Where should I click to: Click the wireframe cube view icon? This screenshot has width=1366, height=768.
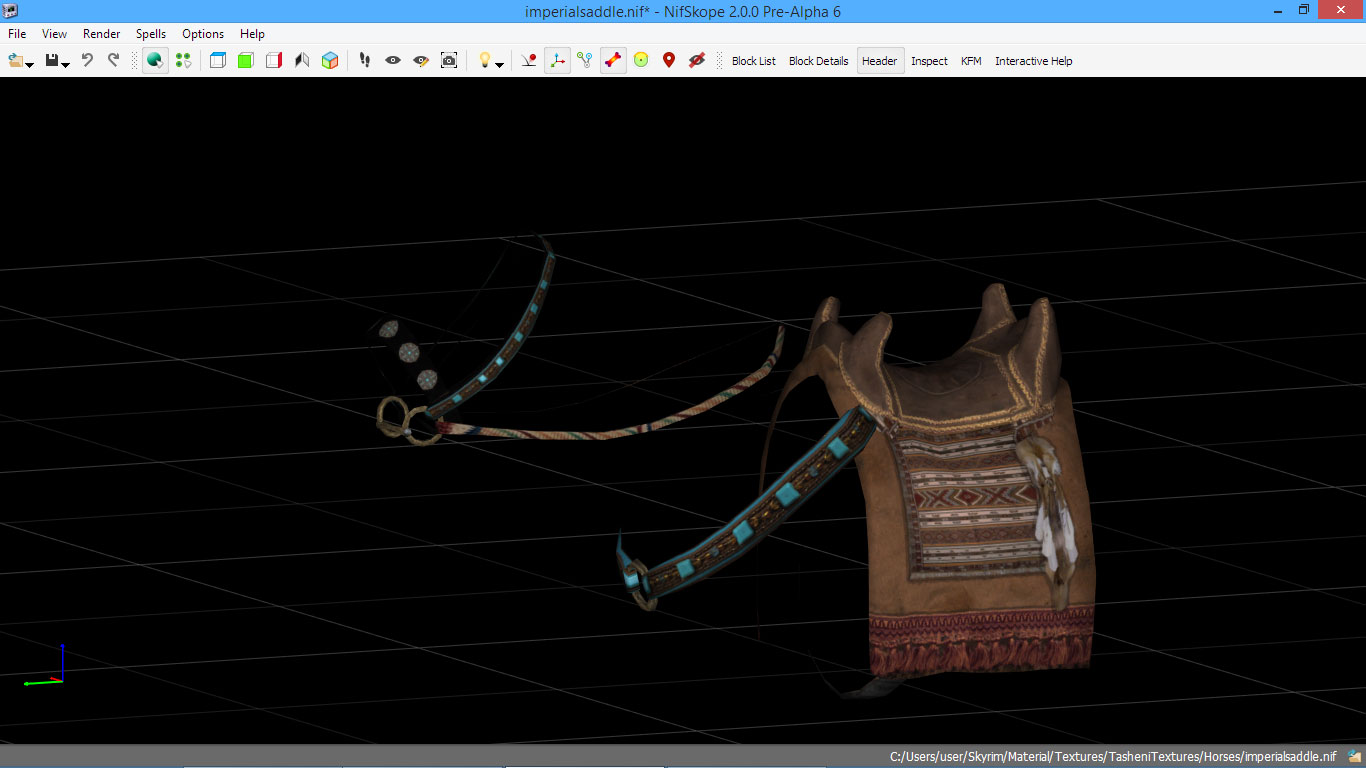(218, 61)
